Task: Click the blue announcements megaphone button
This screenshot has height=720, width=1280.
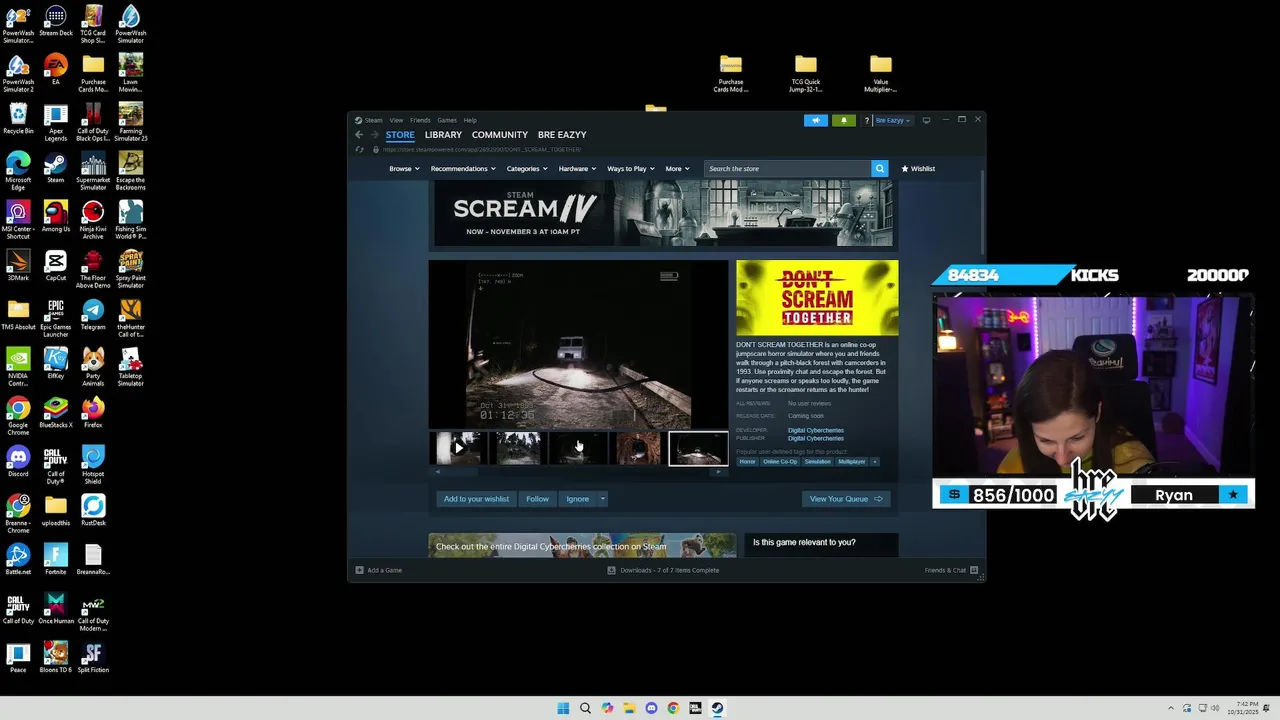Action: (x=816, y=120)
